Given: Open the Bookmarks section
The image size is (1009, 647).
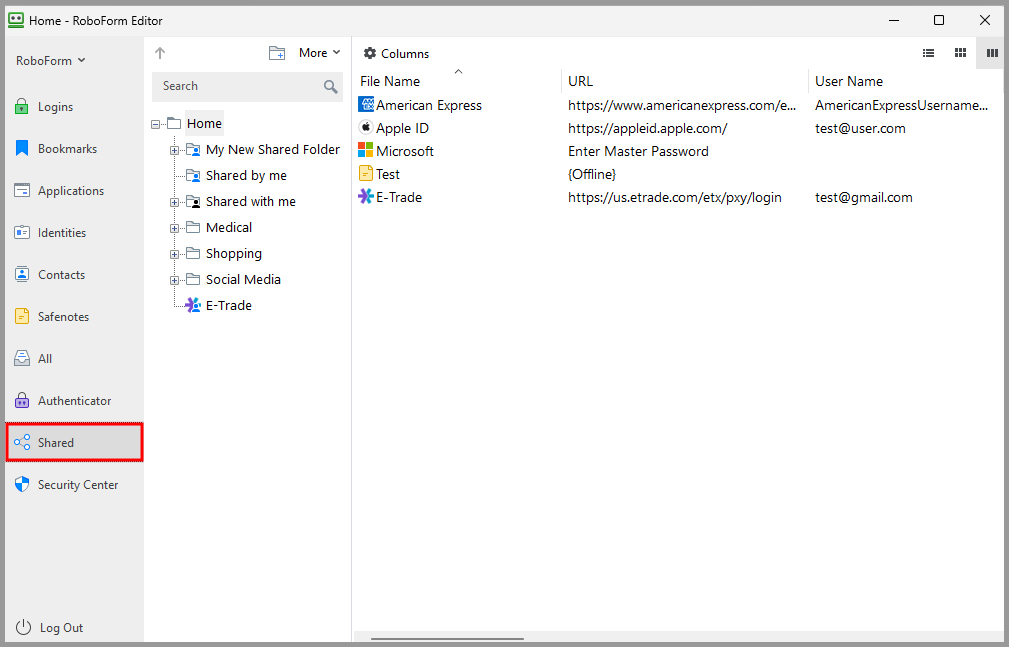Looking at the screenshot, I should (74, 149).
